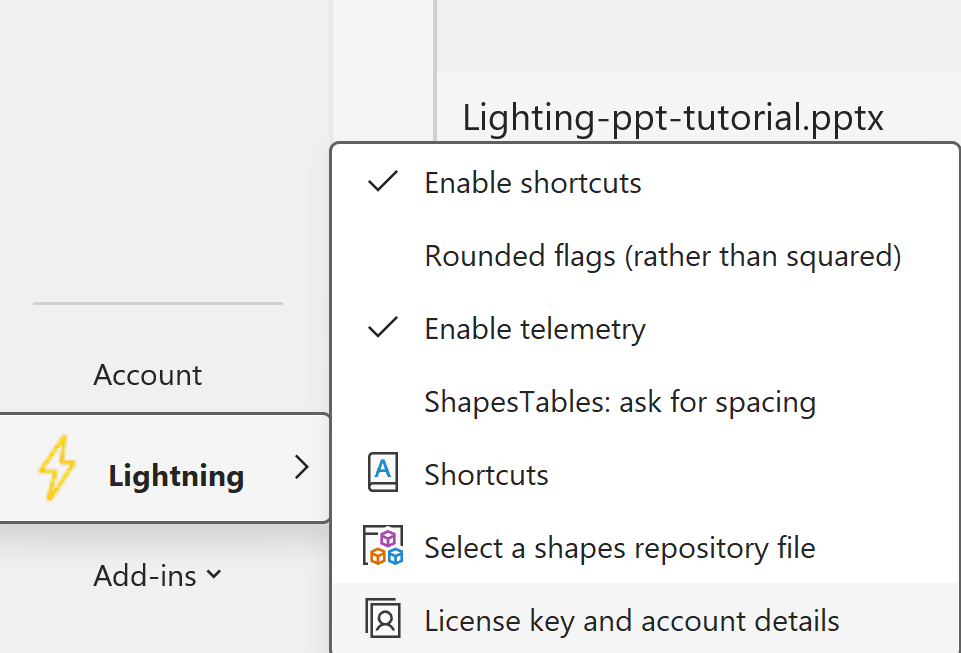Open License key and account details text
The image size is (961, 653).
coord(632,621)
